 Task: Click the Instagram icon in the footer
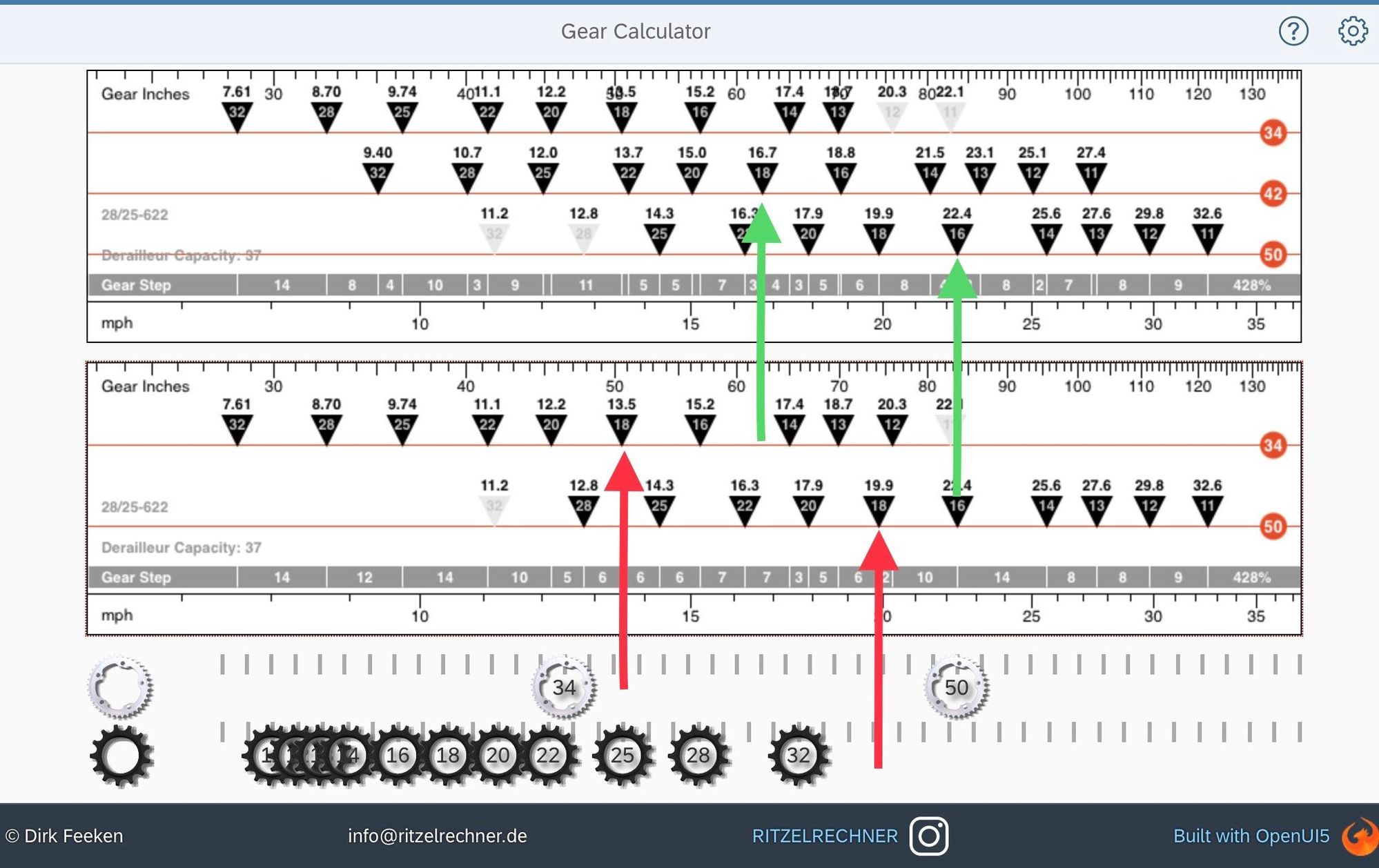click(x=928, y=836)
